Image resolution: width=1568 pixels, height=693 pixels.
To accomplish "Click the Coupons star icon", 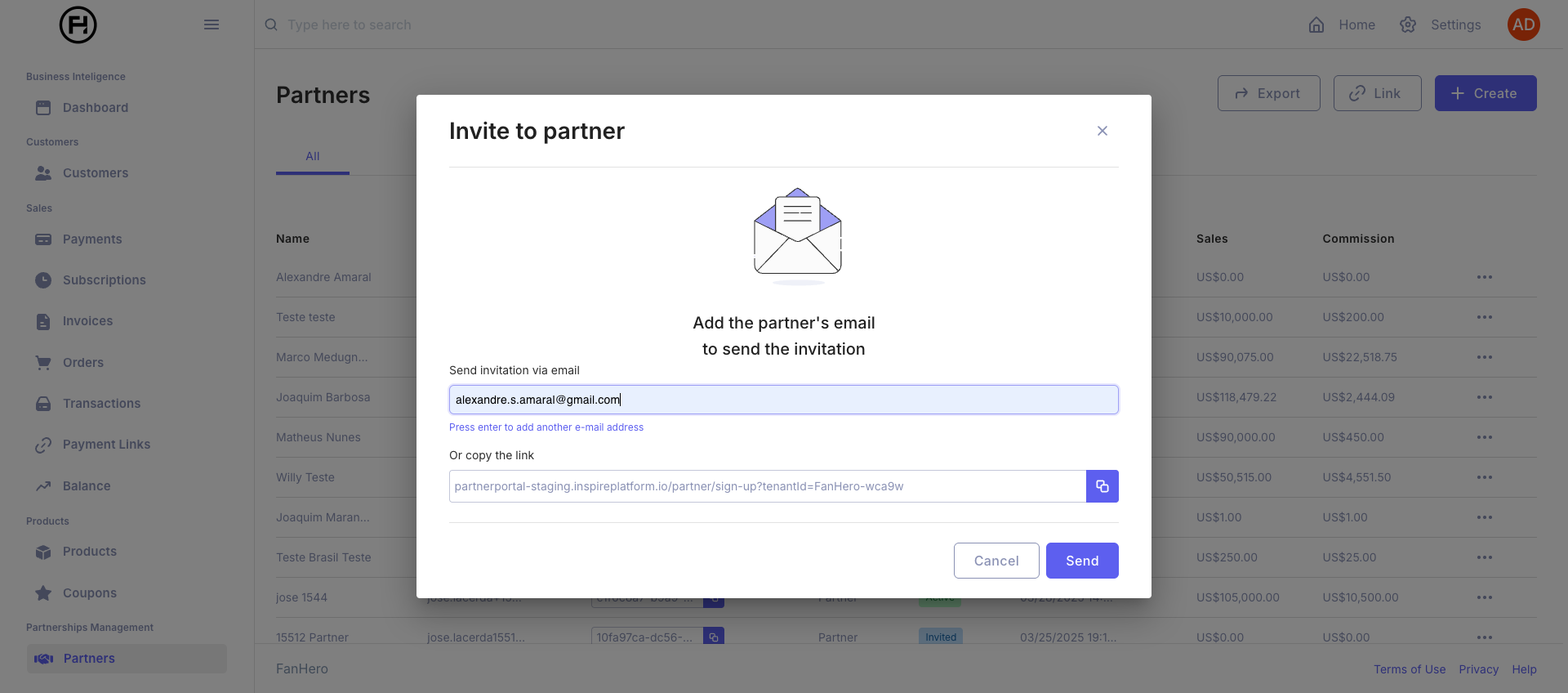I will click(x=43, y=593).
